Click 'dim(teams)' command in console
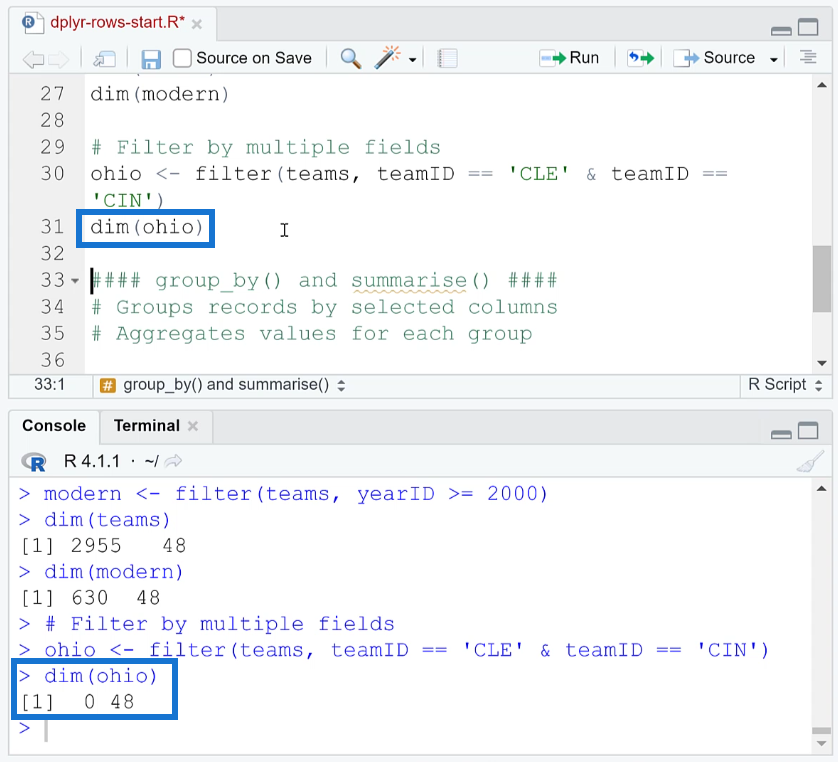Viewport: 838px width, 762px height. [x=107, y=520]
